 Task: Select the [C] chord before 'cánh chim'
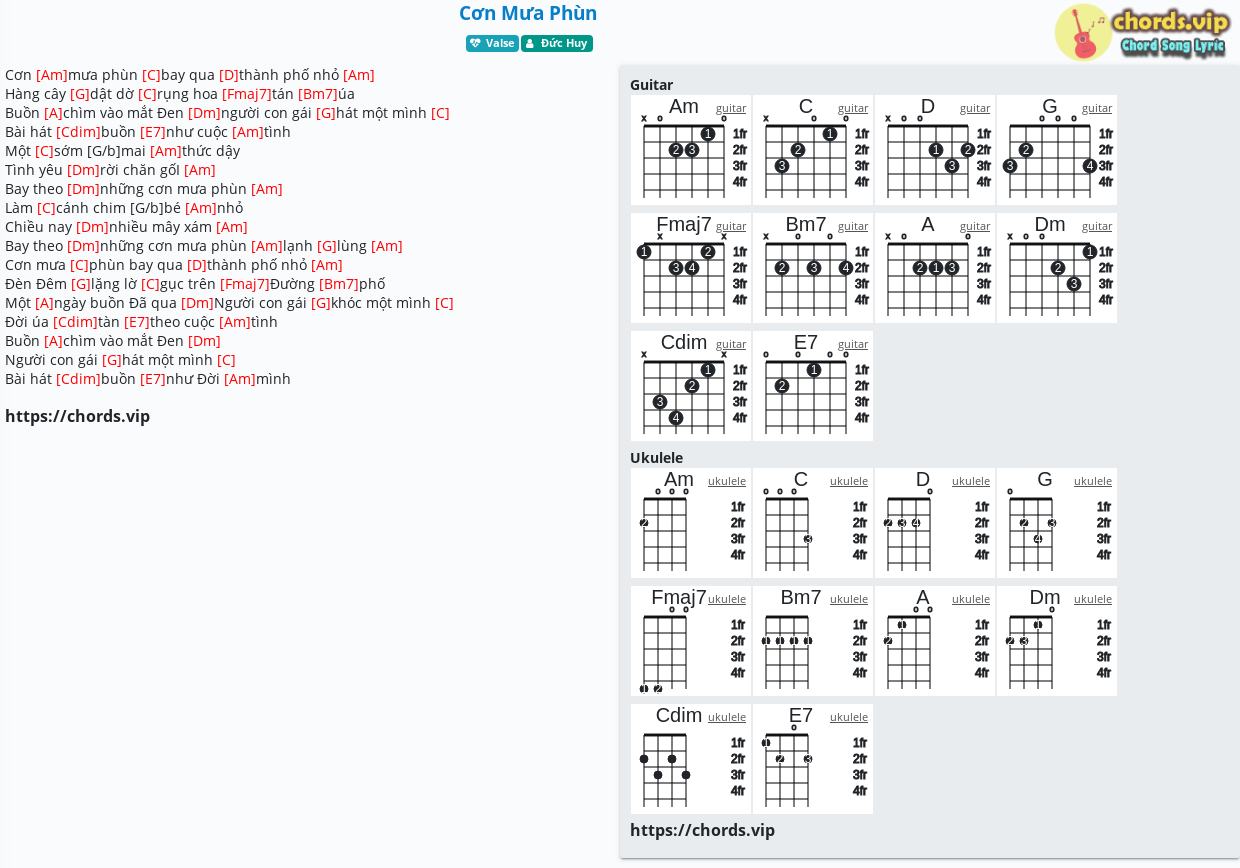point(47,208)
